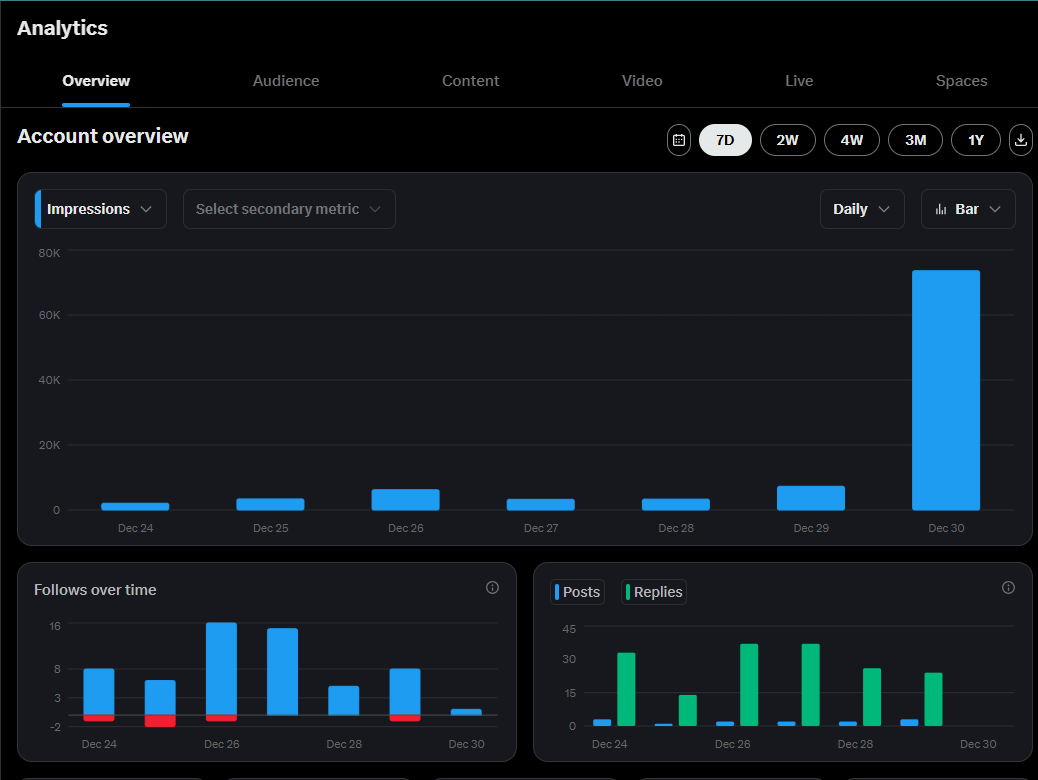The height and width of the screenshot is (780, 1038).
Task: Click the Dec 24 blue posts bar
Action: pyautogui.click(x=602, y=722)
